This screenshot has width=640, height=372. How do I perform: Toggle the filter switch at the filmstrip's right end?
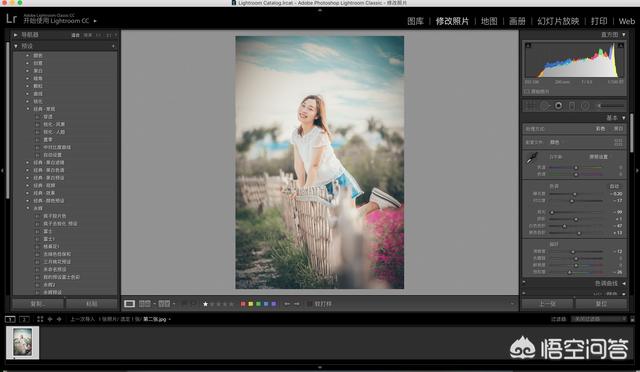point(632,319)
